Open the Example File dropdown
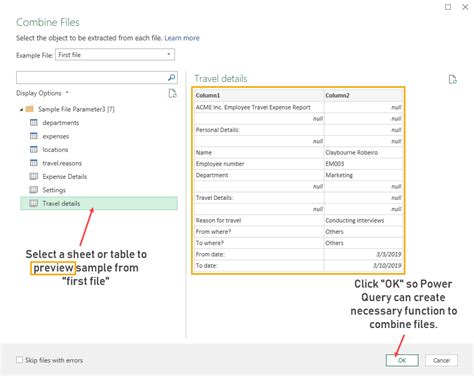 tap(115, 55)
